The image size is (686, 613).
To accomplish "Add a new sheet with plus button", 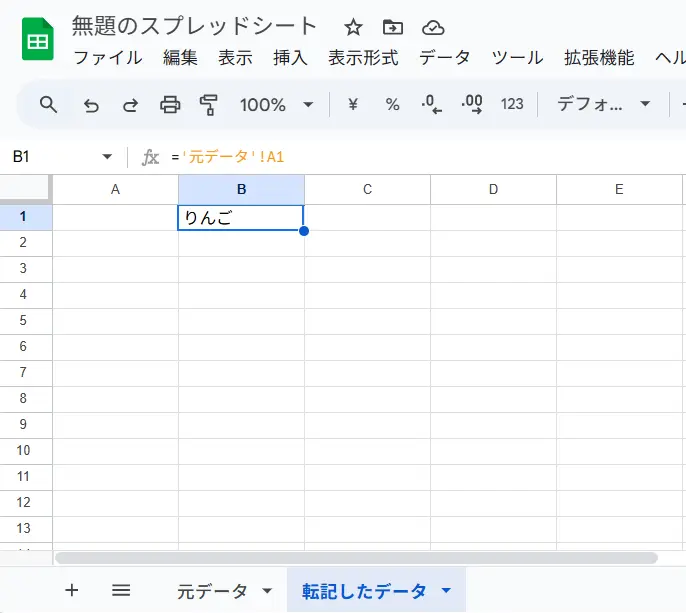I will [x=71, y=590].
